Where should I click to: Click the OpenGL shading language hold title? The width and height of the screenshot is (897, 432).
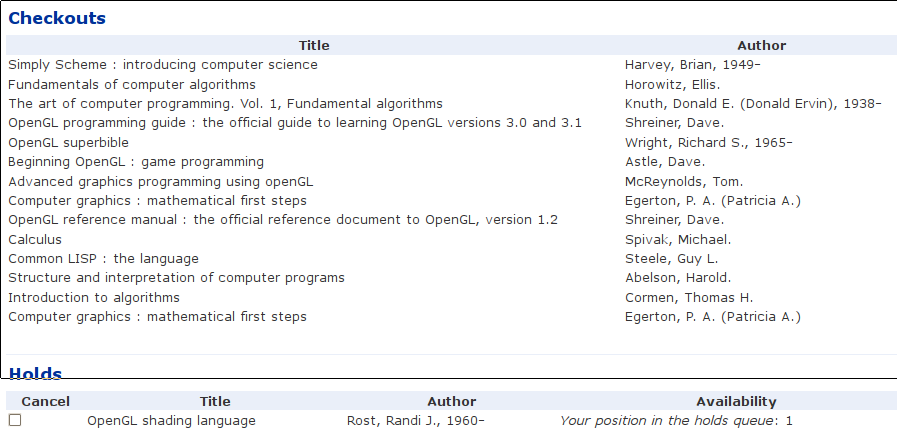171,421
